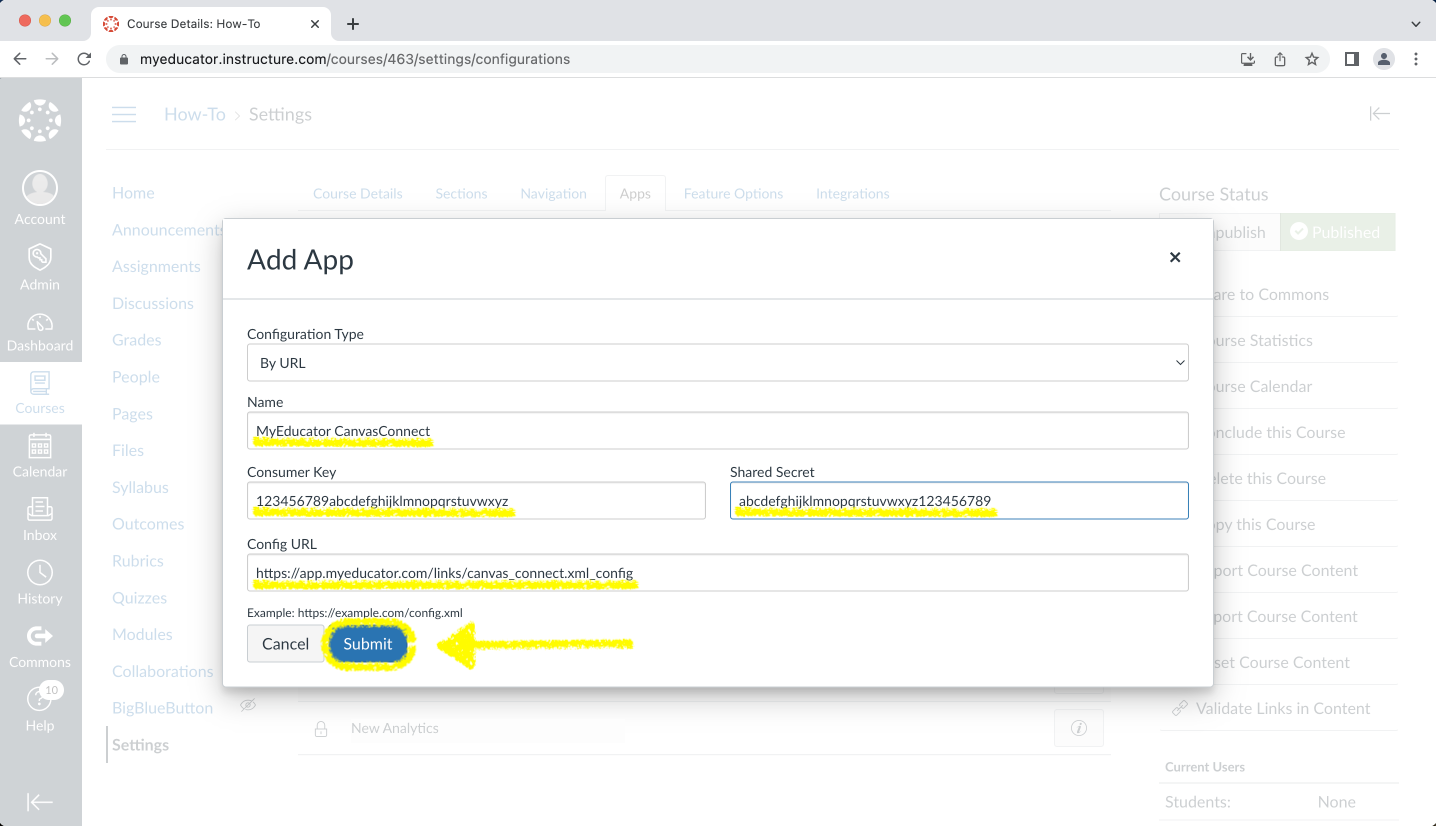Open the browser three-dot menu
The height and width of the screenshot is (826, 1436).
[1416, 59]
